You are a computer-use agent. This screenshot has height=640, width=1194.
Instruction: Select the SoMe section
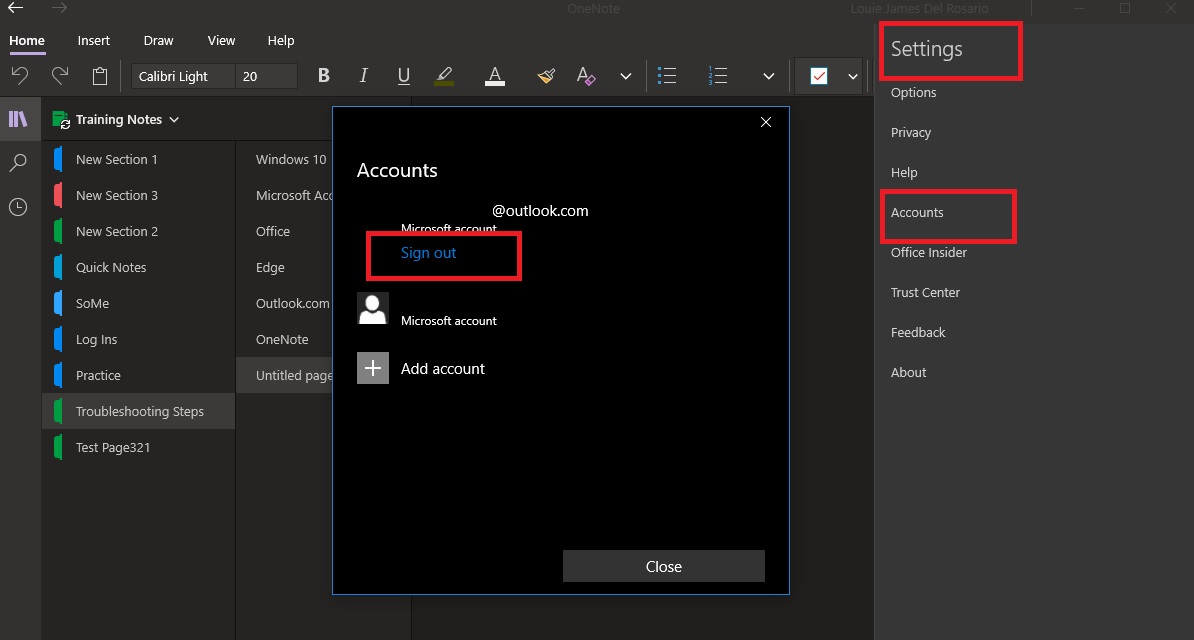tap(139, 303)
